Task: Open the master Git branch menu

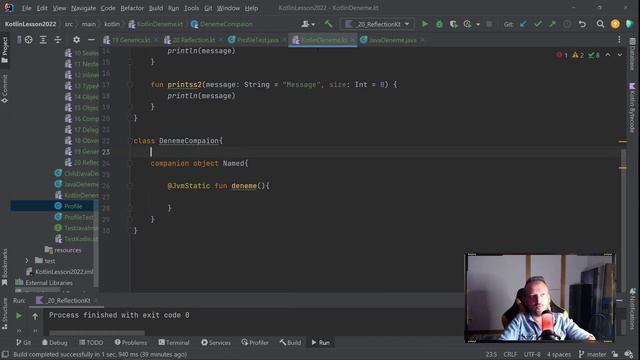Action: [x=592, y=354]
